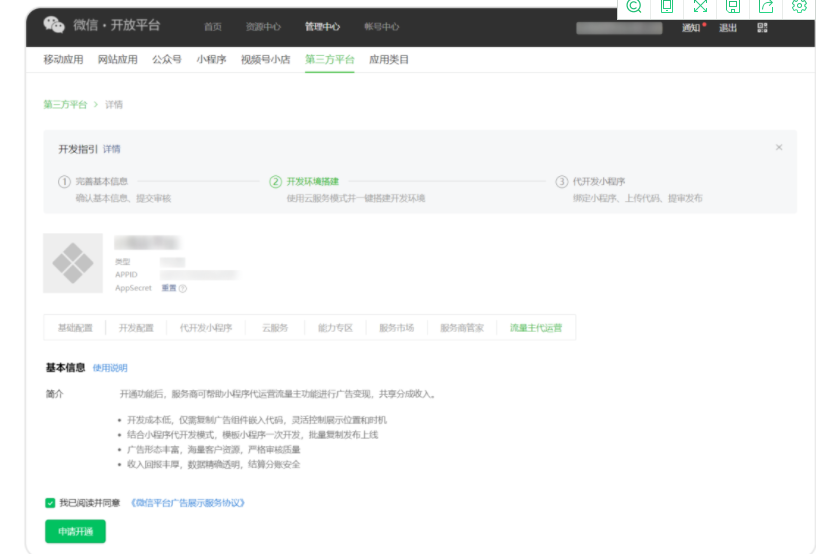Viewport: 820px width, 554px height.
Task: Click the magnifier icon with letter C
Action: pos(634,6)
